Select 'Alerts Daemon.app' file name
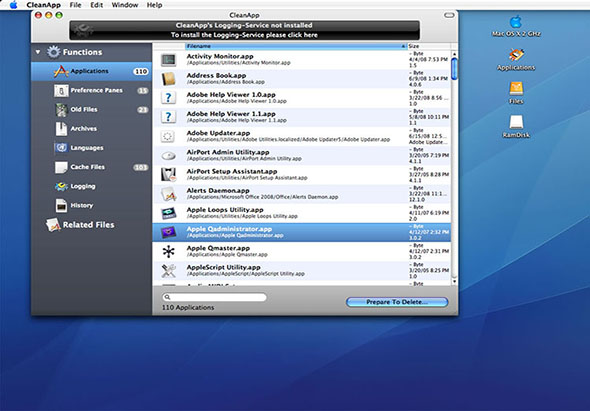 219,191
